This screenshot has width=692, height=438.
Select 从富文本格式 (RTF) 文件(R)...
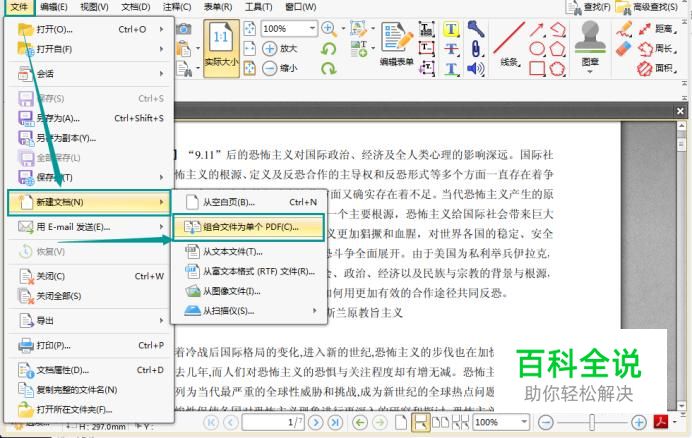coord(249,271)
